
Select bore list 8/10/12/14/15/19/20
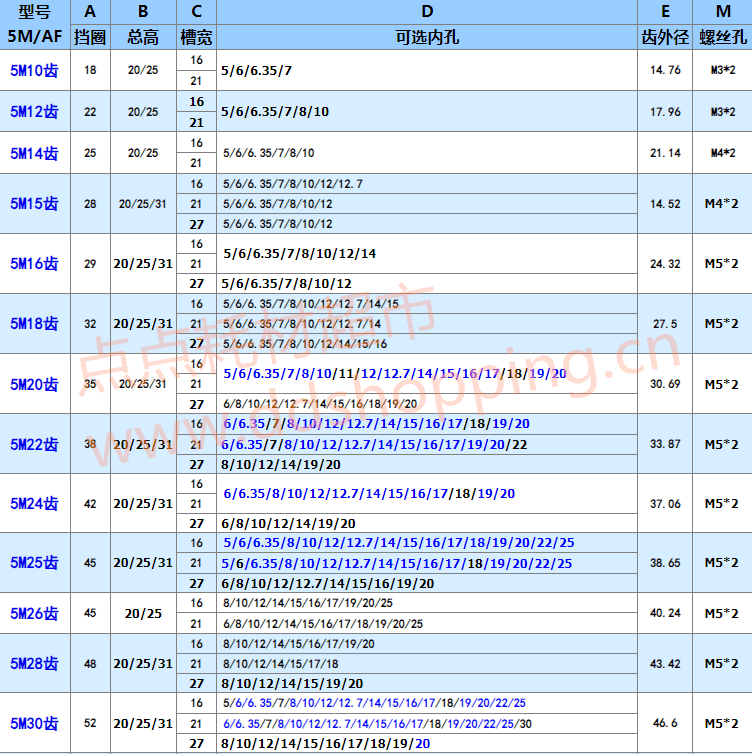pyautogui.click(x=292, y=683)
